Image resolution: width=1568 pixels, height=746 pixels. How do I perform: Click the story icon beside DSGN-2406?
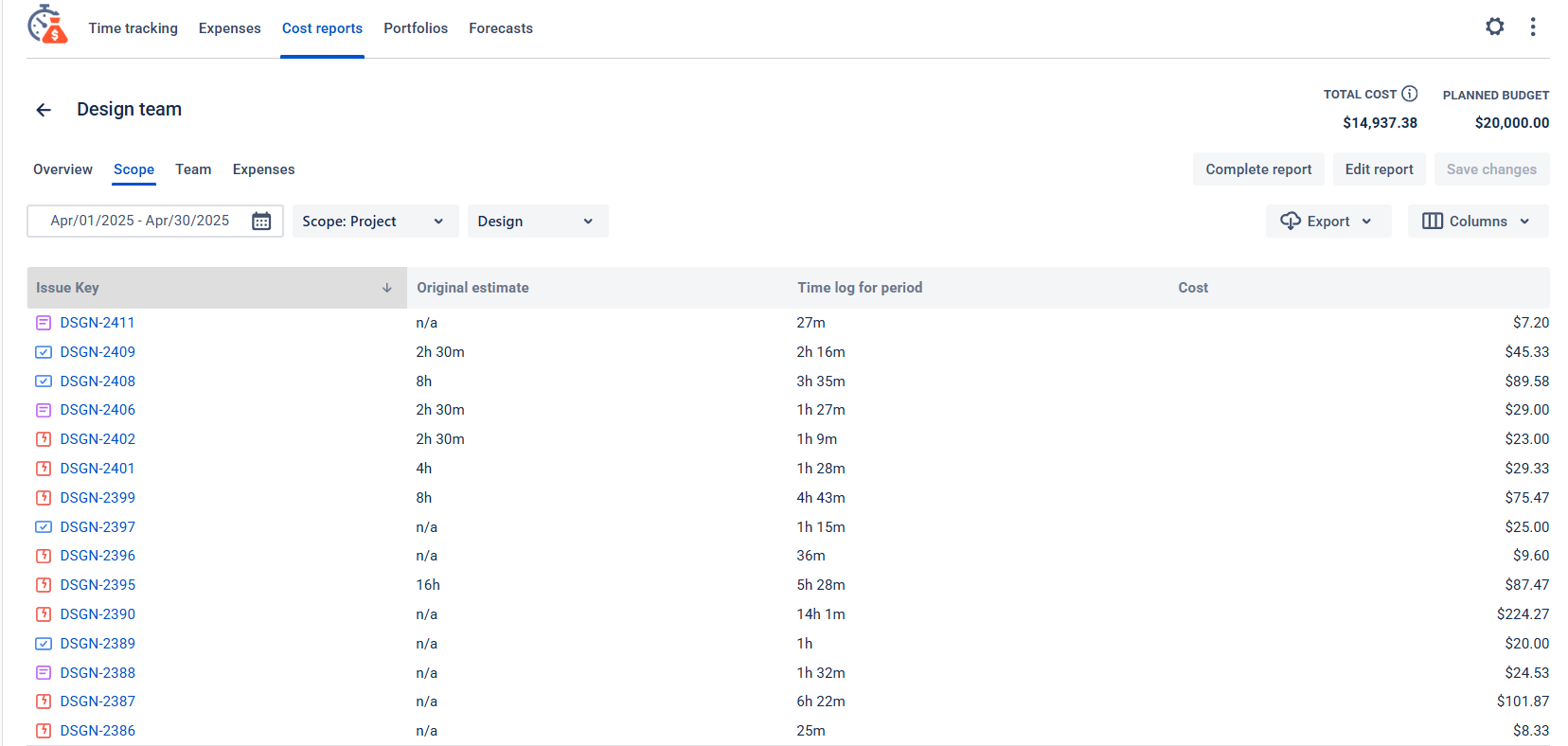coord(44,410)
